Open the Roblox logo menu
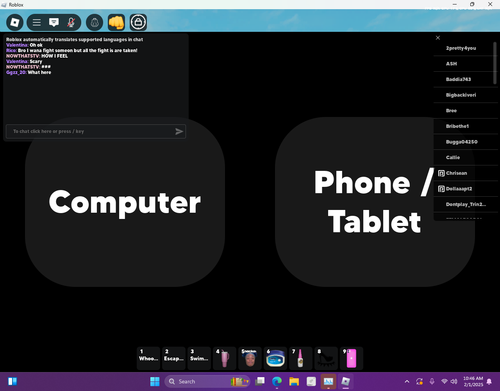Image resolution: width=500 pixels, height=391 pixels. click(x=15, y=22)
